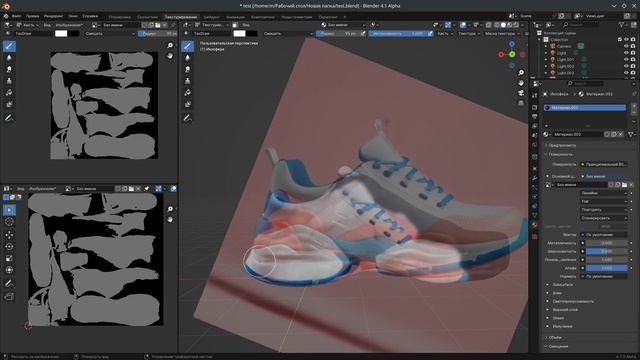Toggle camera view icon in 3D viewport

pos(521,93)
